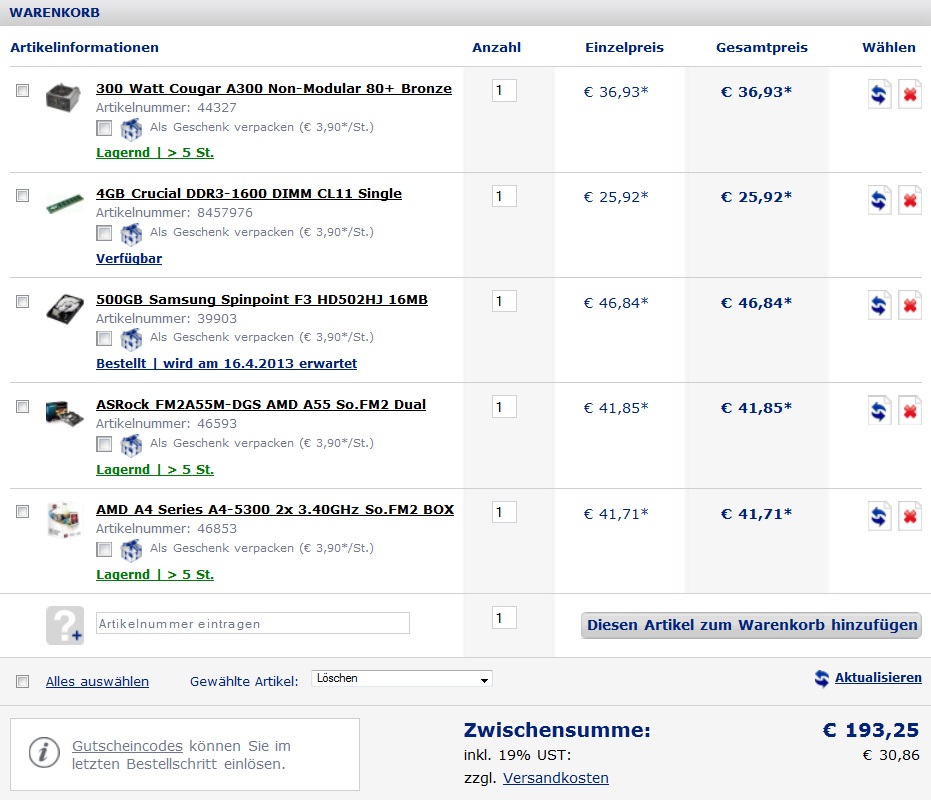Click the Aktualisieren refresh arrows icon
The width and height of the screenshot is (931, 800).
point(822,678)
